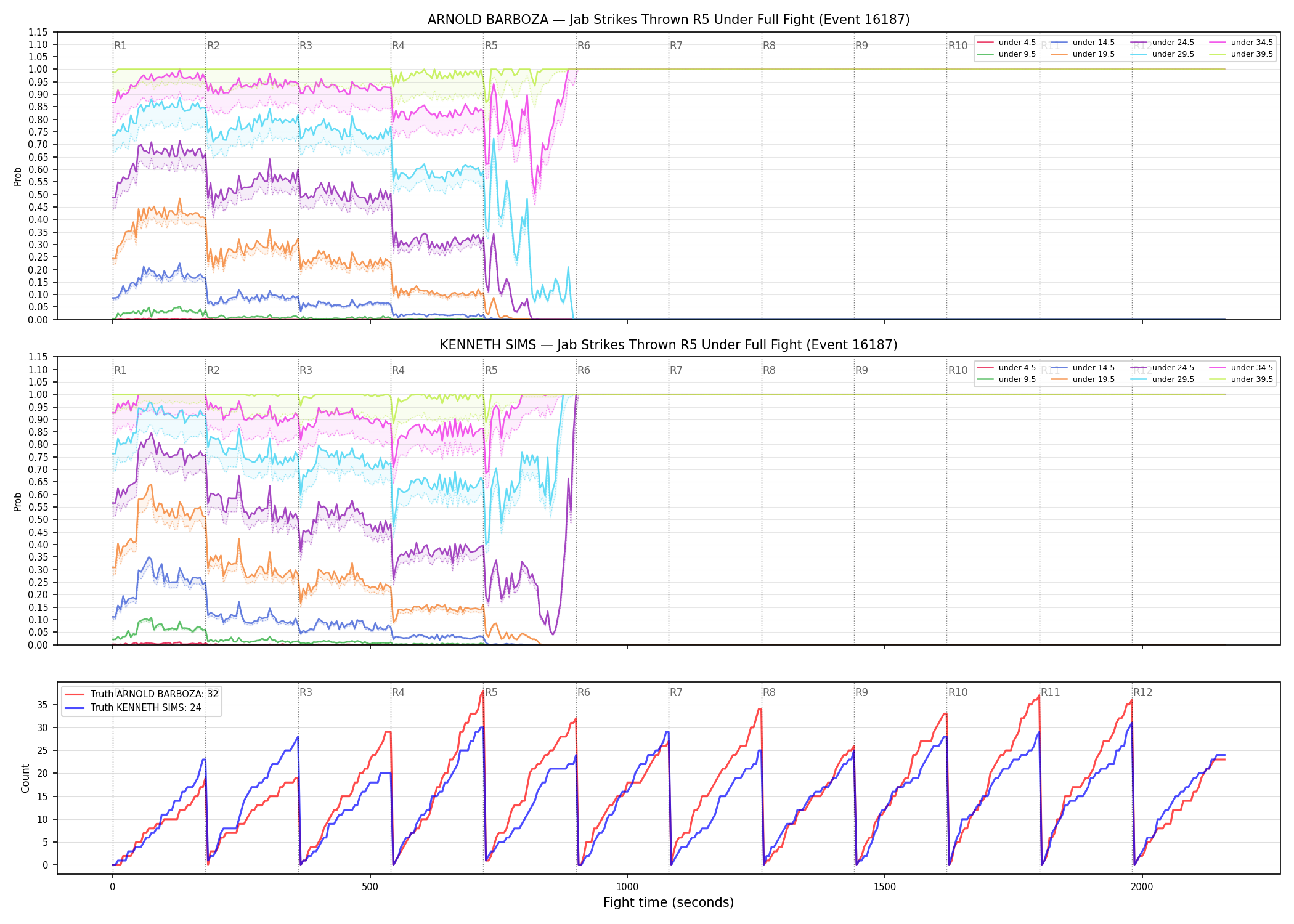Select 'under 4.5' in Barboza chart legend
1294x924 pixels.
pos(1007,43)
